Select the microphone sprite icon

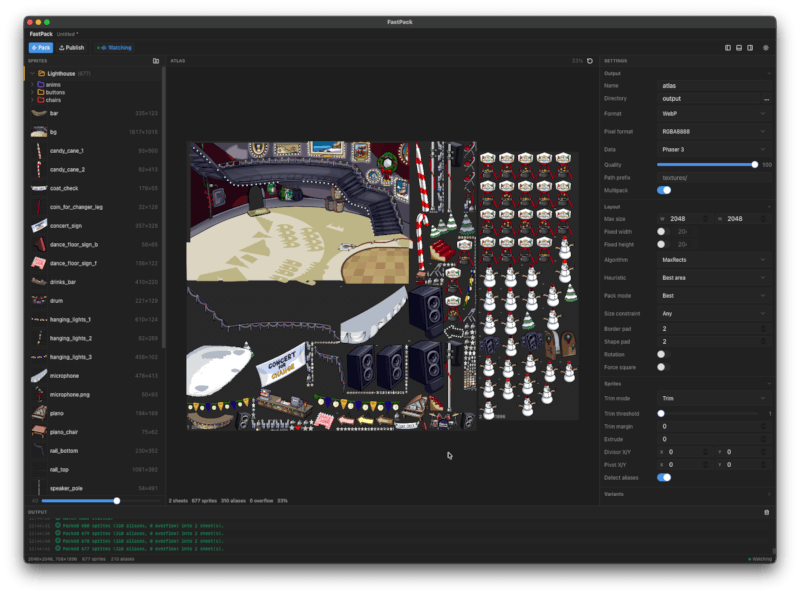pyautogui.click(x=39, y=376)
